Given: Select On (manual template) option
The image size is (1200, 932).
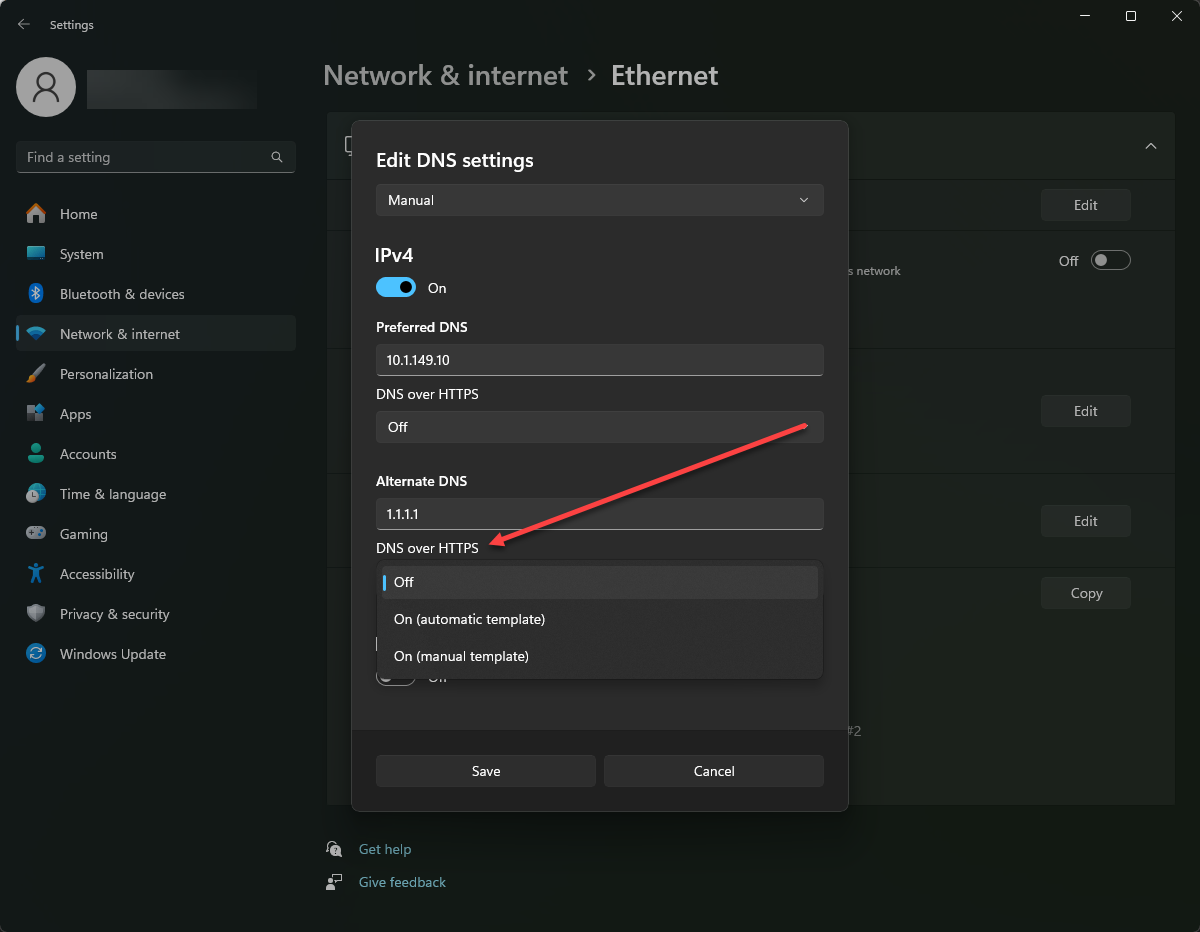Looking at the screenshot, I should 461,656.
